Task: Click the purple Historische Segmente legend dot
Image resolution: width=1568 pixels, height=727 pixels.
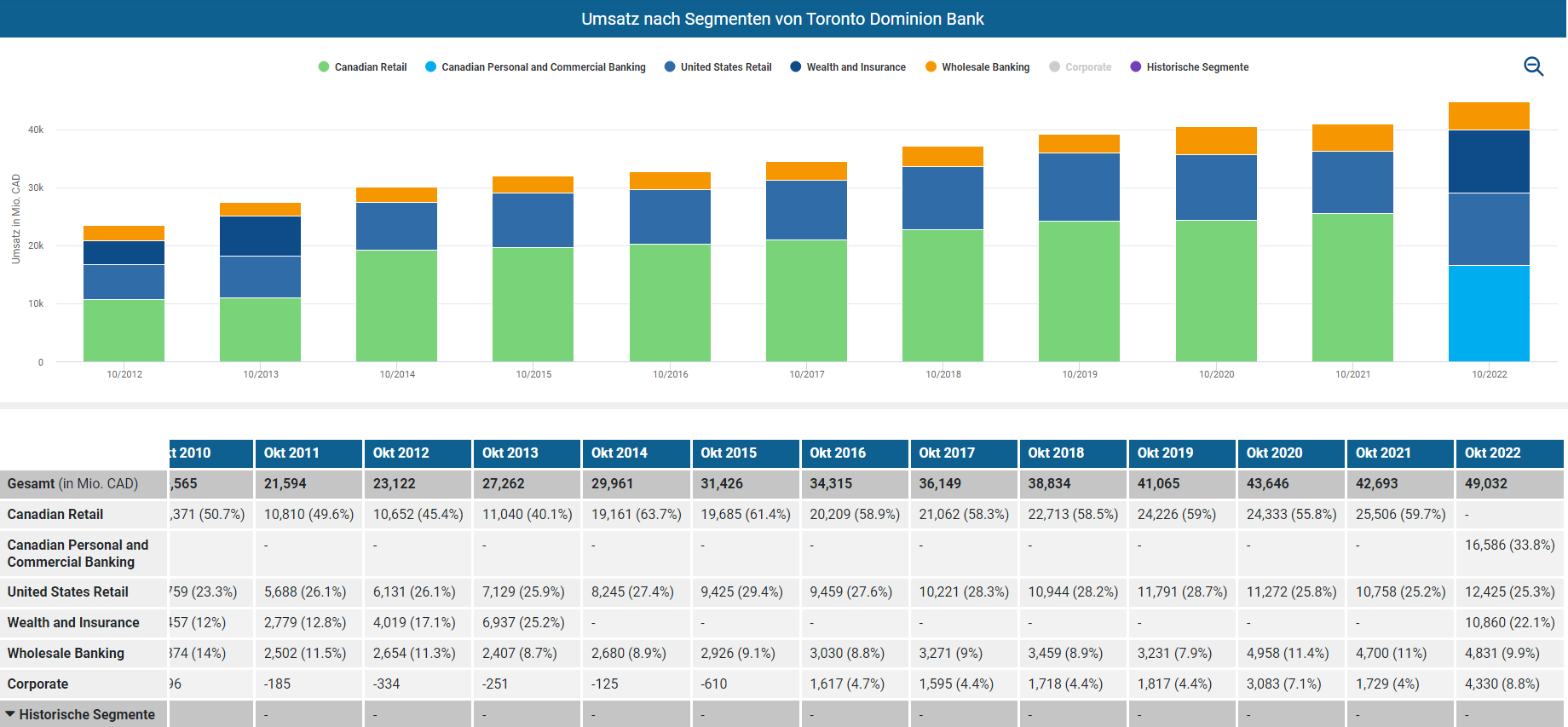Action: [1135, 66]
